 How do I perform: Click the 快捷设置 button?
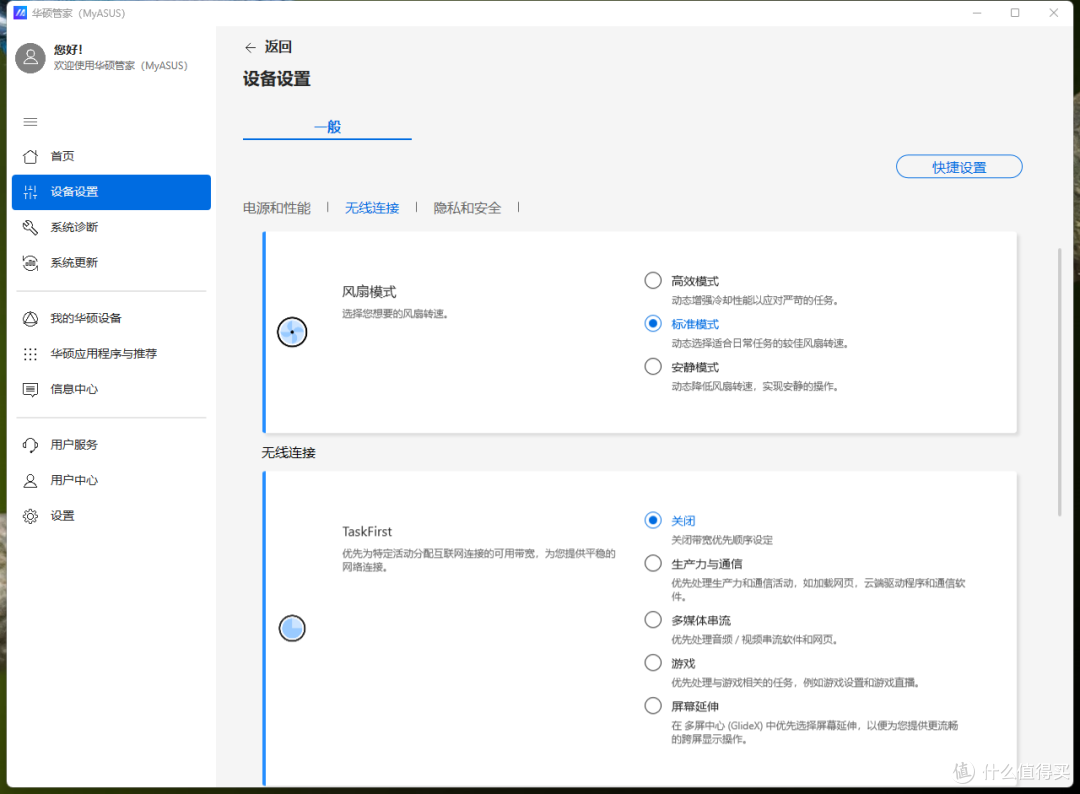(959, 167)
